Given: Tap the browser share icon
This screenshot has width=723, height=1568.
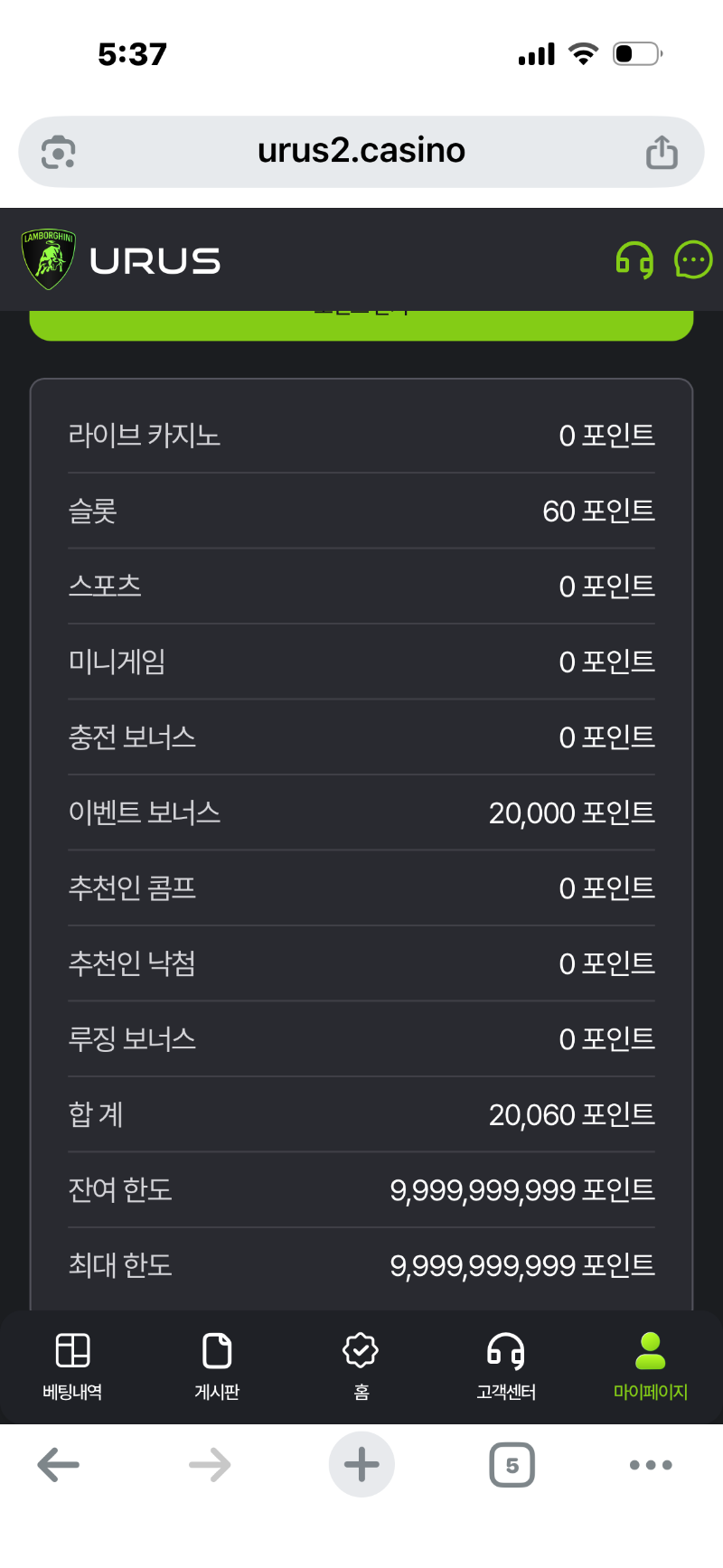Looking at the screenshot, I should [x=662, y=152].
